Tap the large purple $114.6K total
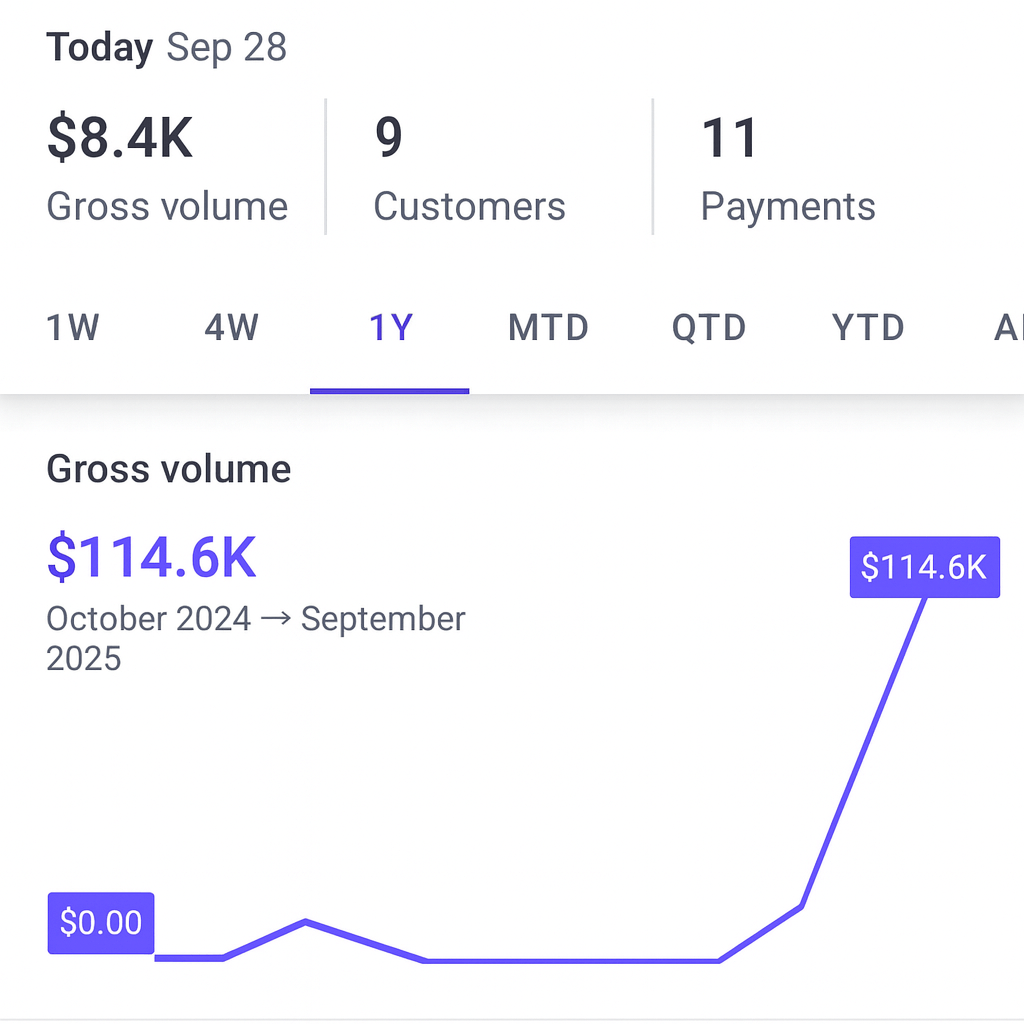 click(152, 558)
